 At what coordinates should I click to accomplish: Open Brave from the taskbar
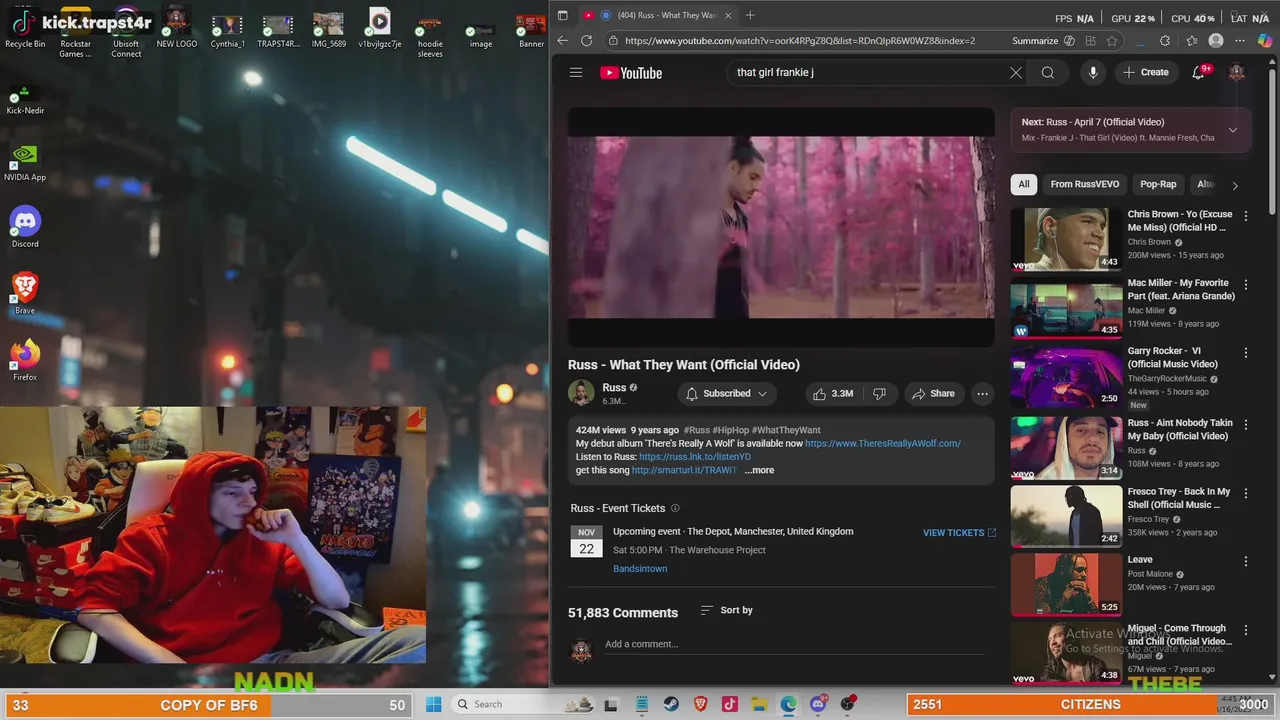pyautogui.click(x=700, y=704)
